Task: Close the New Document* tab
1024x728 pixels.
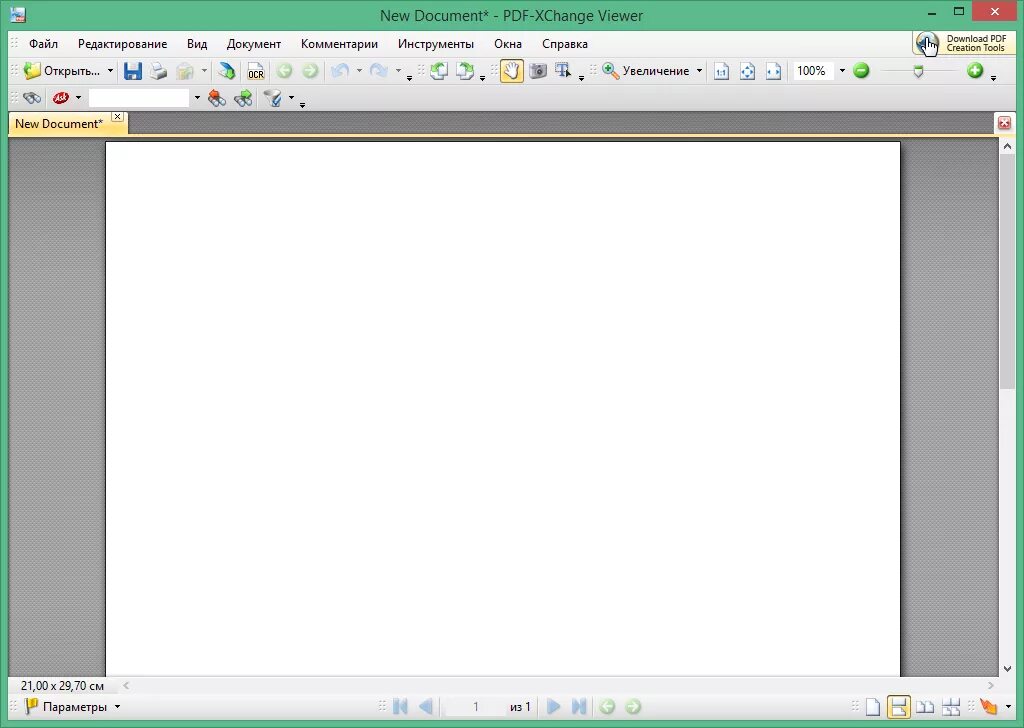Action: [118, 116]
